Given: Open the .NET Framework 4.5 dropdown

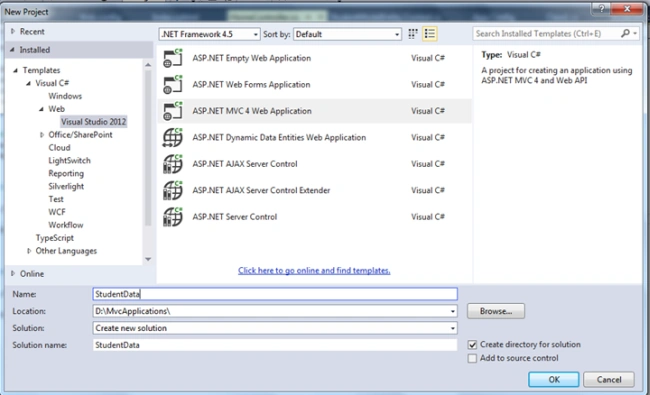Looking at the screenshot, I should click(x=209, y=34).
